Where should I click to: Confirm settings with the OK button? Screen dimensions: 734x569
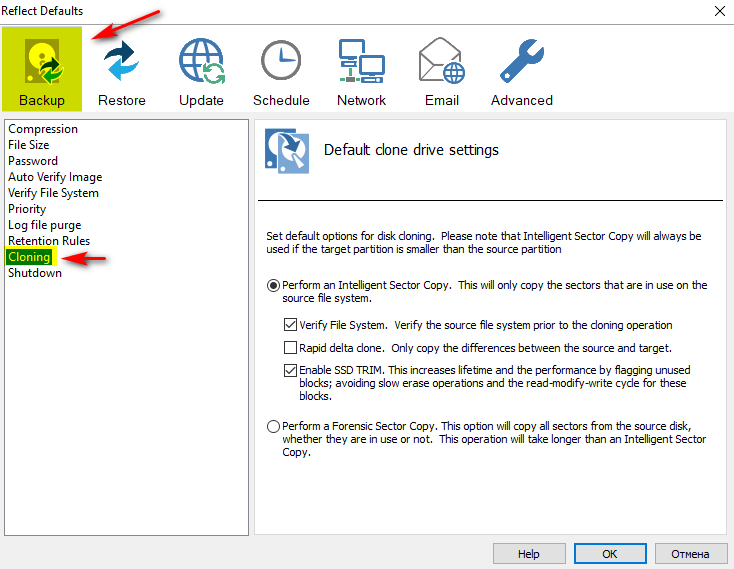pos(610,554)
